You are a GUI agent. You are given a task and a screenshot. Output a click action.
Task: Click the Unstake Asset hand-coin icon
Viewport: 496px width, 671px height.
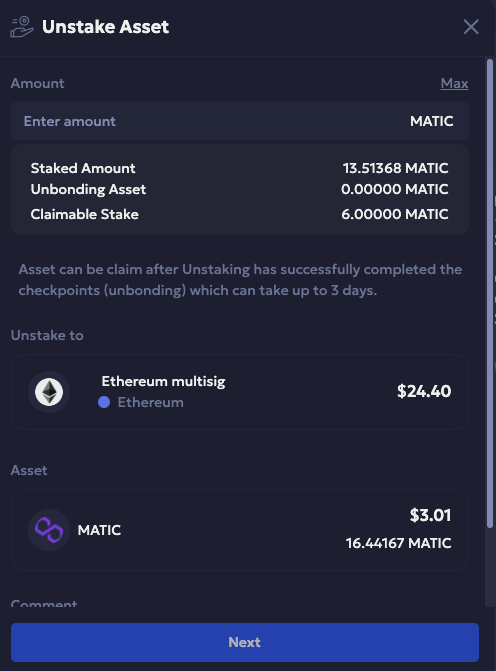coord(21,27)
